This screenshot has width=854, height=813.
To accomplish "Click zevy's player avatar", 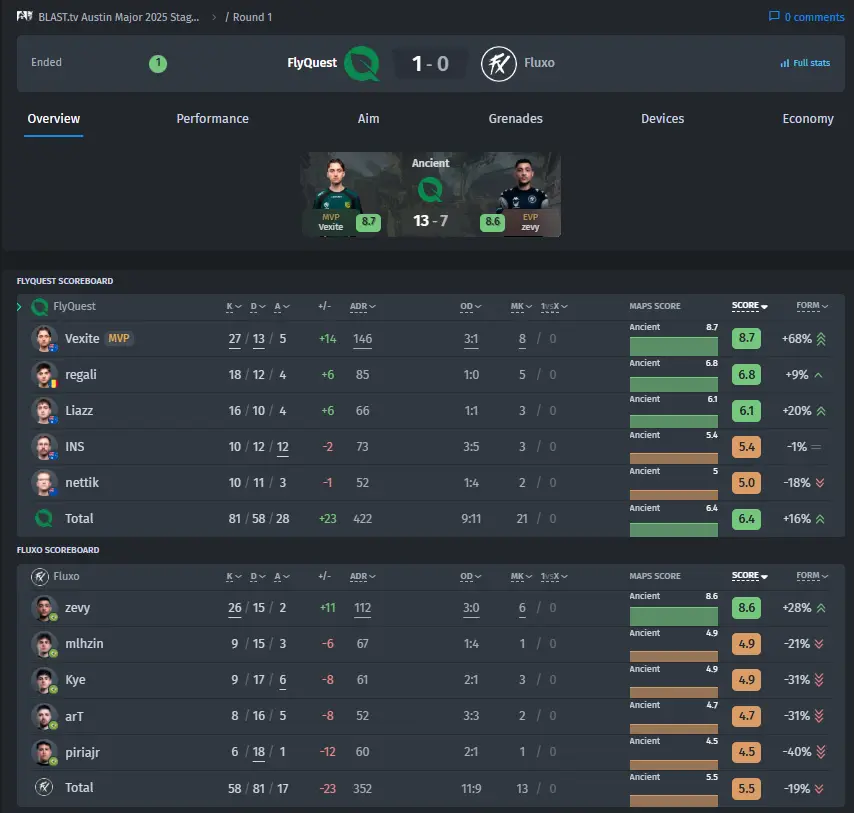I will (44, 608).
